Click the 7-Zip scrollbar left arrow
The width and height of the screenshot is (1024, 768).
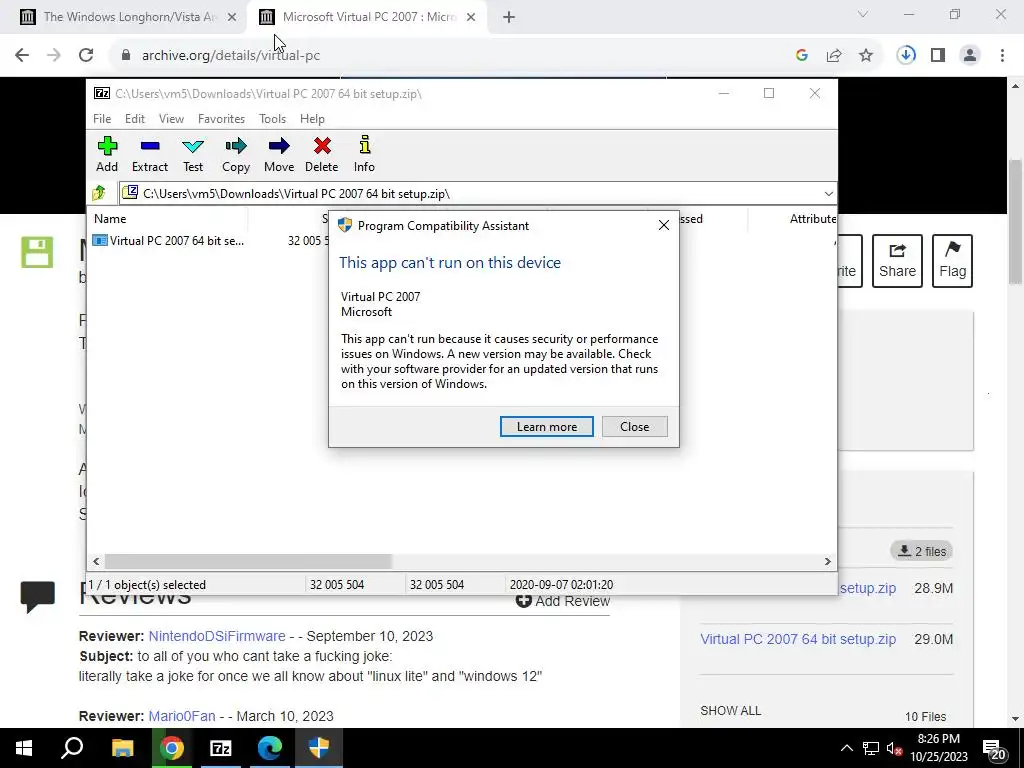(97, 561)
